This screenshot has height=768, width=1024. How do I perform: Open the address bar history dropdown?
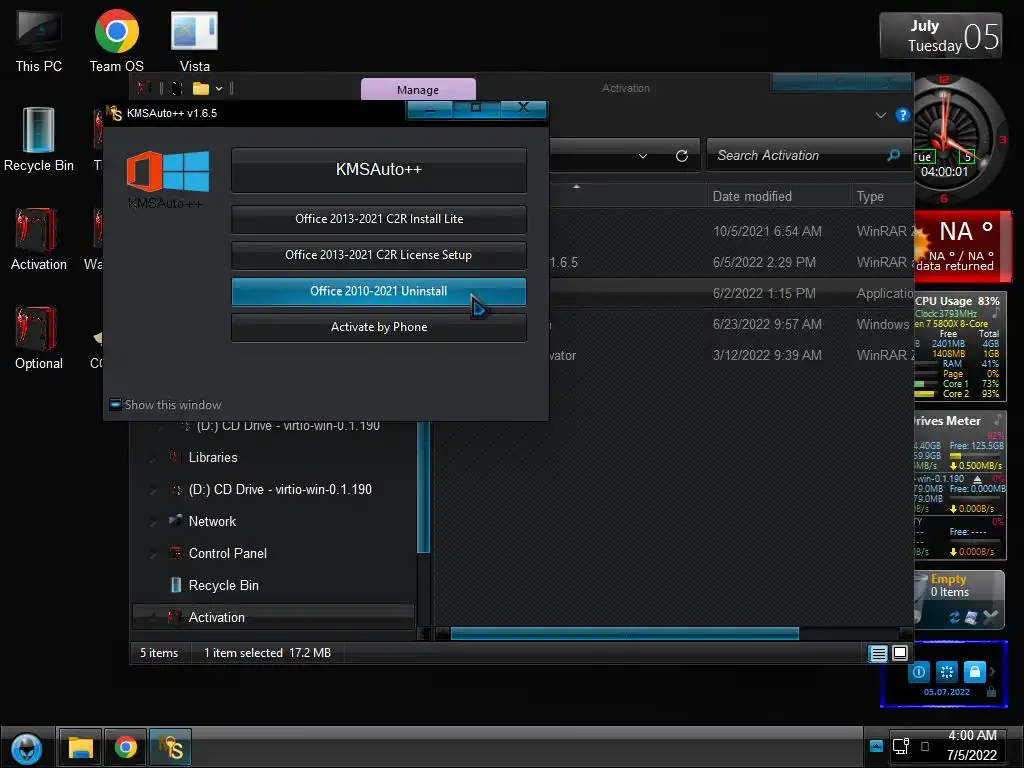[643, 155]
